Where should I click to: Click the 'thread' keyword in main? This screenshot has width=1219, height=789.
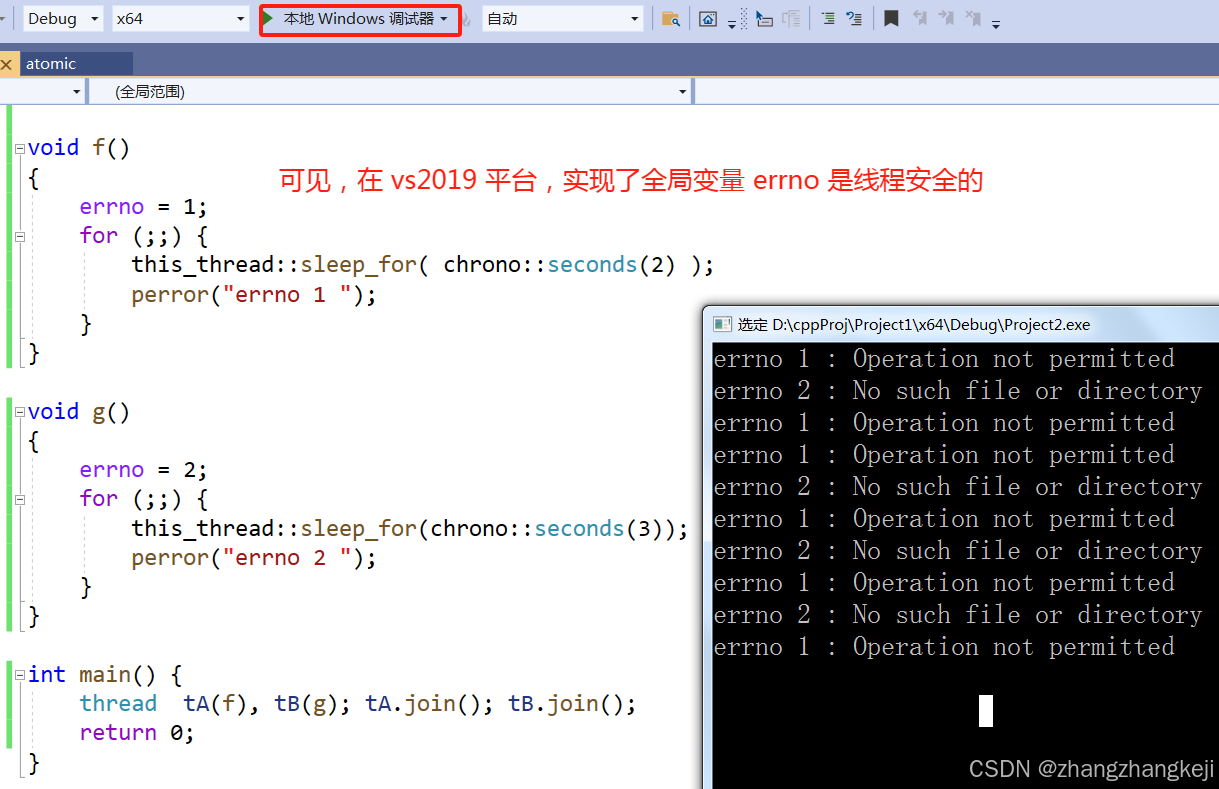click(x=118, y=704)
